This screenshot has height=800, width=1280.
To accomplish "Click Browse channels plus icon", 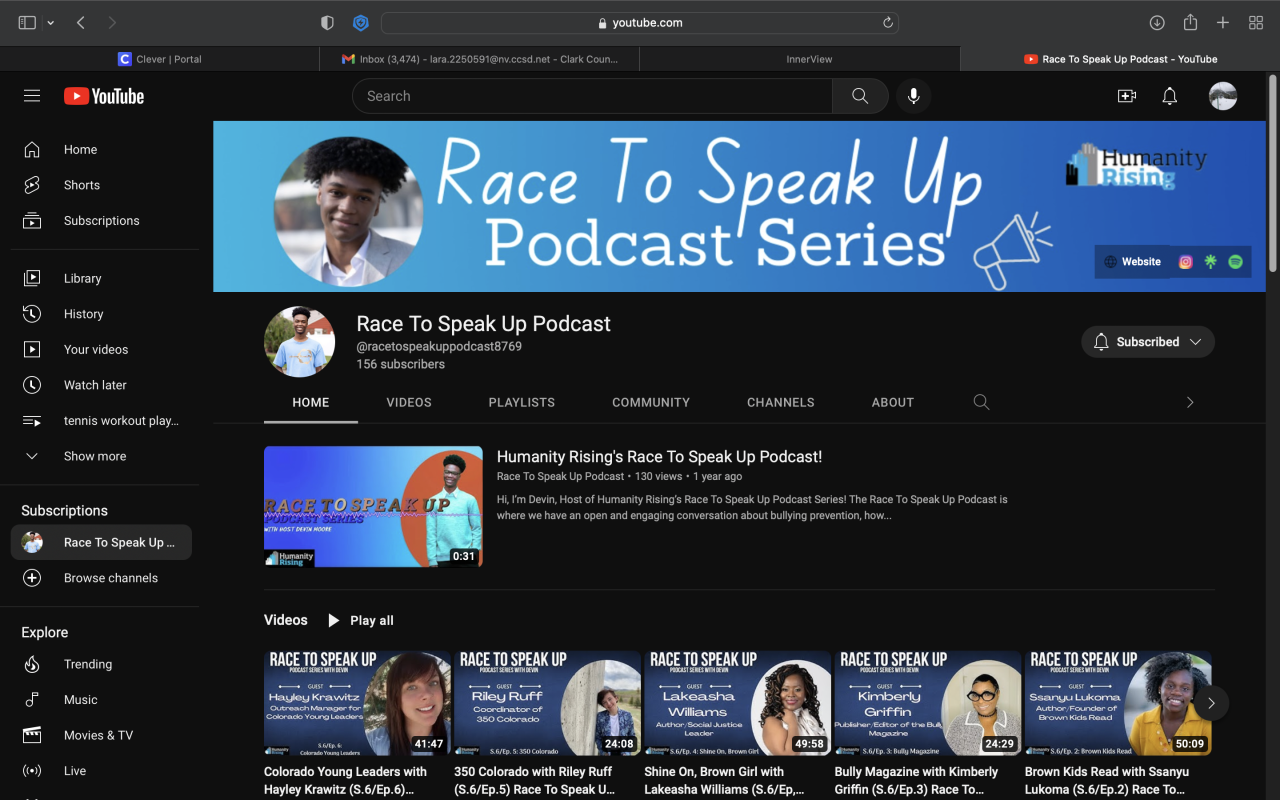I will pyautogui.click(x=32, y=578).
